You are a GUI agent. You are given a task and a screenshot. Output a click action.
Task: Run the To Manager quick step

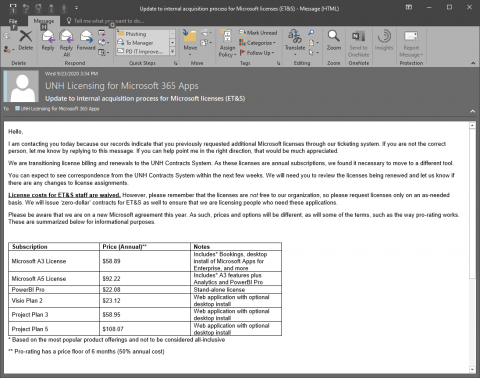143,43
